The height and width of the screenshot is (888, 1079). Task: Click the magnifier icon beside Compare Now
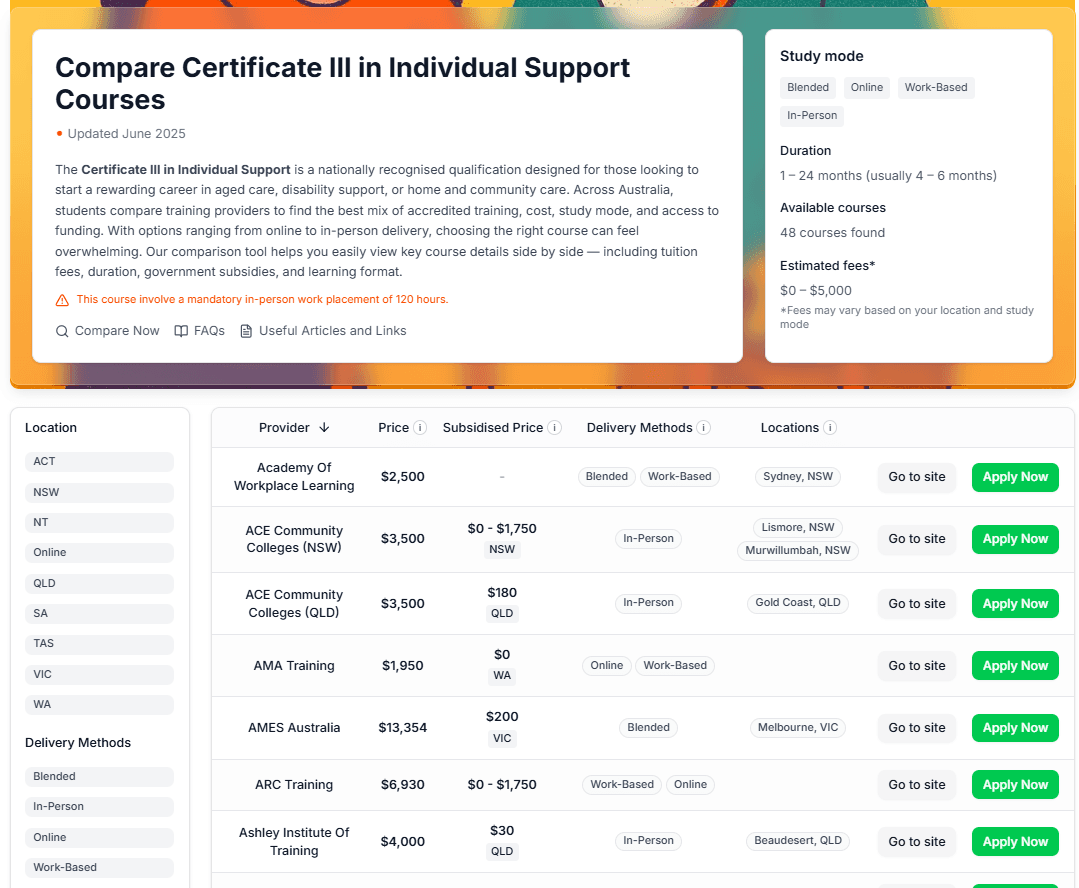[x=61, y=330]
